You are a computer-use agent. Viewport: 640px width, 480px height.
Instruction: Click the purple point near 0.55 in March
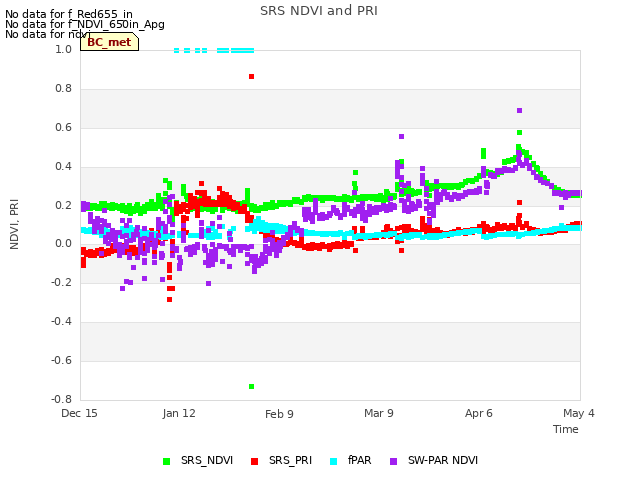click(402, 137)
